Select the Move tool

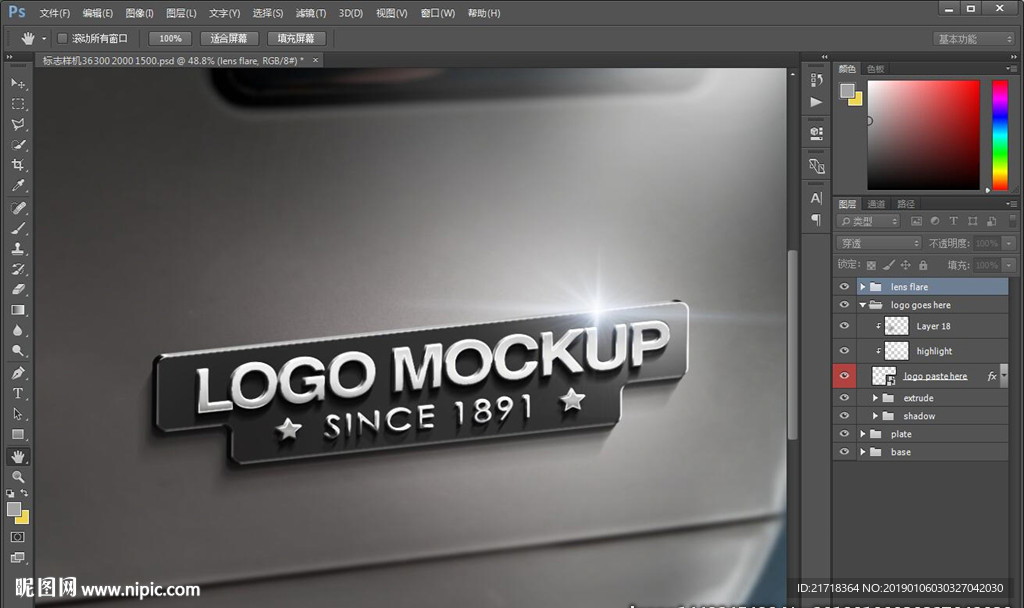tap(18, 84)
